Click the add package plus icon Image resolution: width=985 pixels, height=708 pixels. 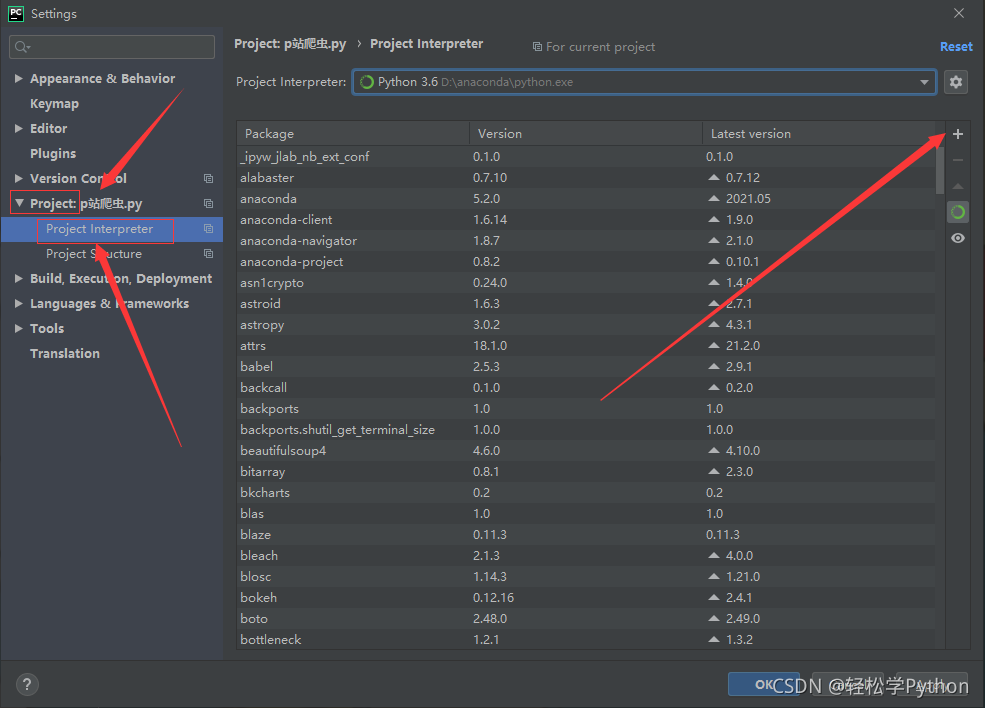click(x=957, y=134)
